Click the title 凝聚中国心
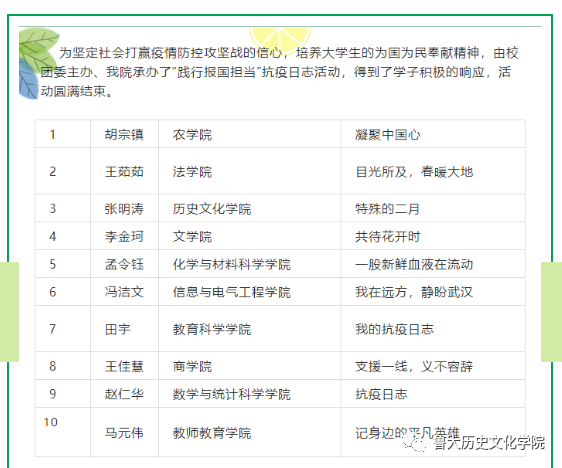562x468 pixels. [387, 135]
